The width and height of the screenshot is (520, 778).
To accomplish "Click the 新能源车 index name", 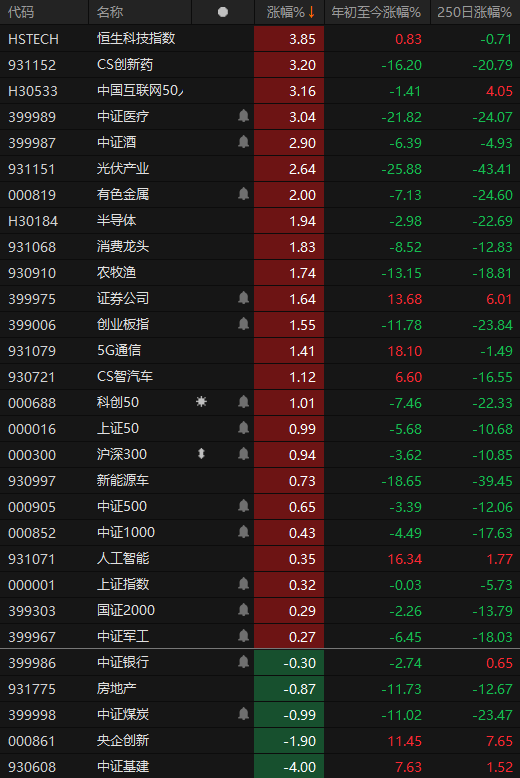I will coord(123,480).
